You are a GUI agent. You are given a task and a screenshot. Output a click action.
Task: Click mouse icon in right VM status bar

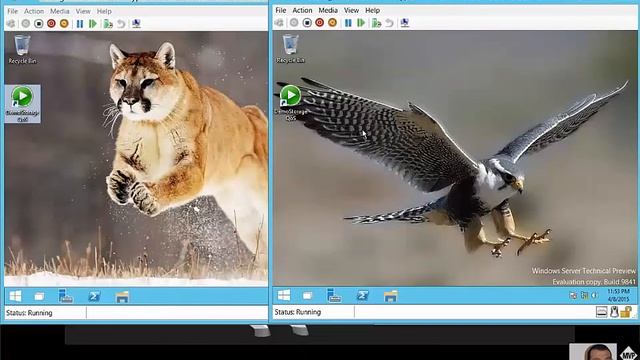click(x=614, y=312)
